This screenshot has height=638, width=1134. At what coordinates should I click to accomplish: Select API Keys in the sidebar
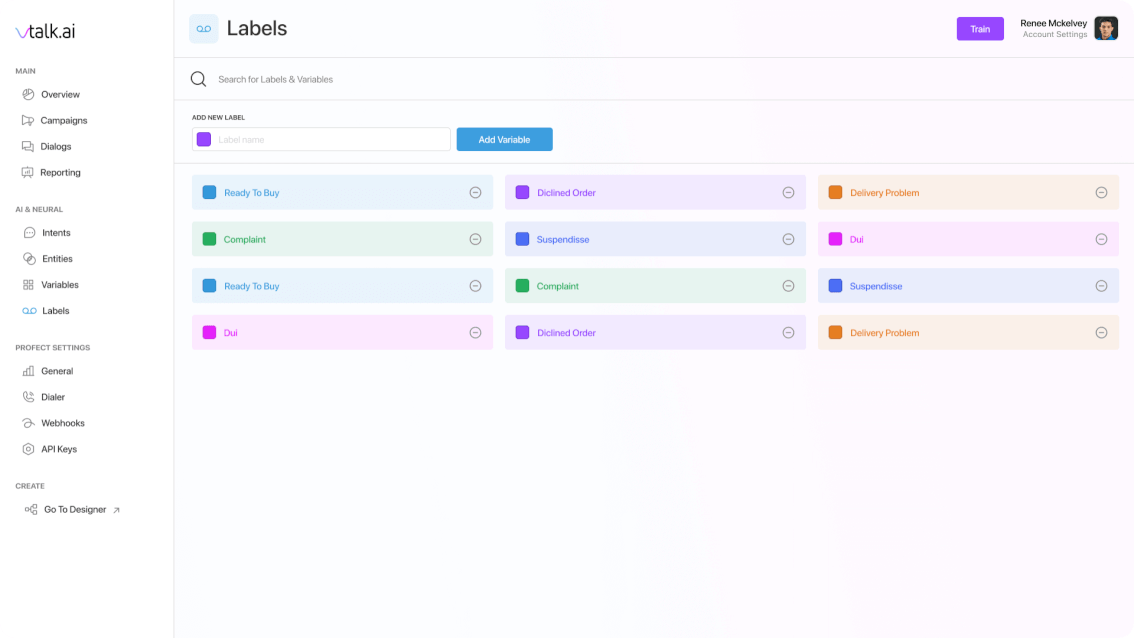(59, 449)
